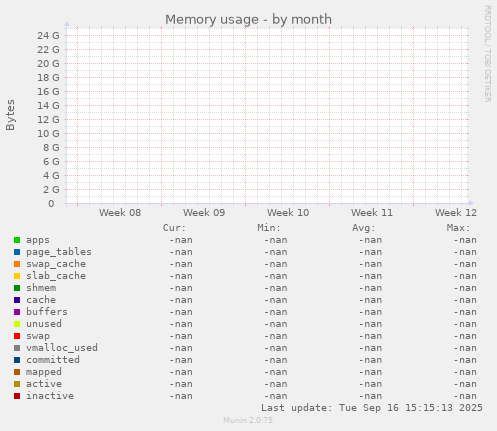Click the blue page_tables legend swatch

coord(17,252)
